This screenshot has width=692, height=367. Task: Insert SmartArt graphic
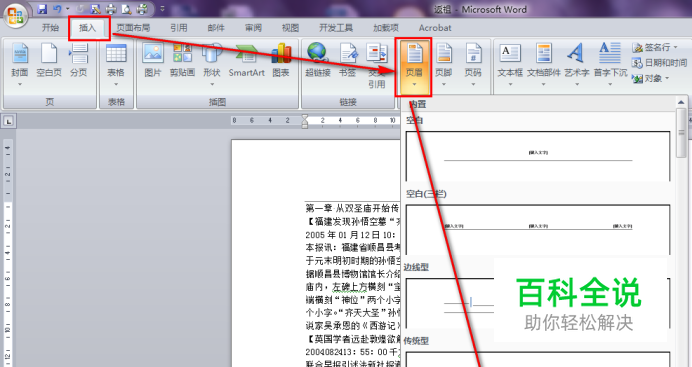point(247,60)
